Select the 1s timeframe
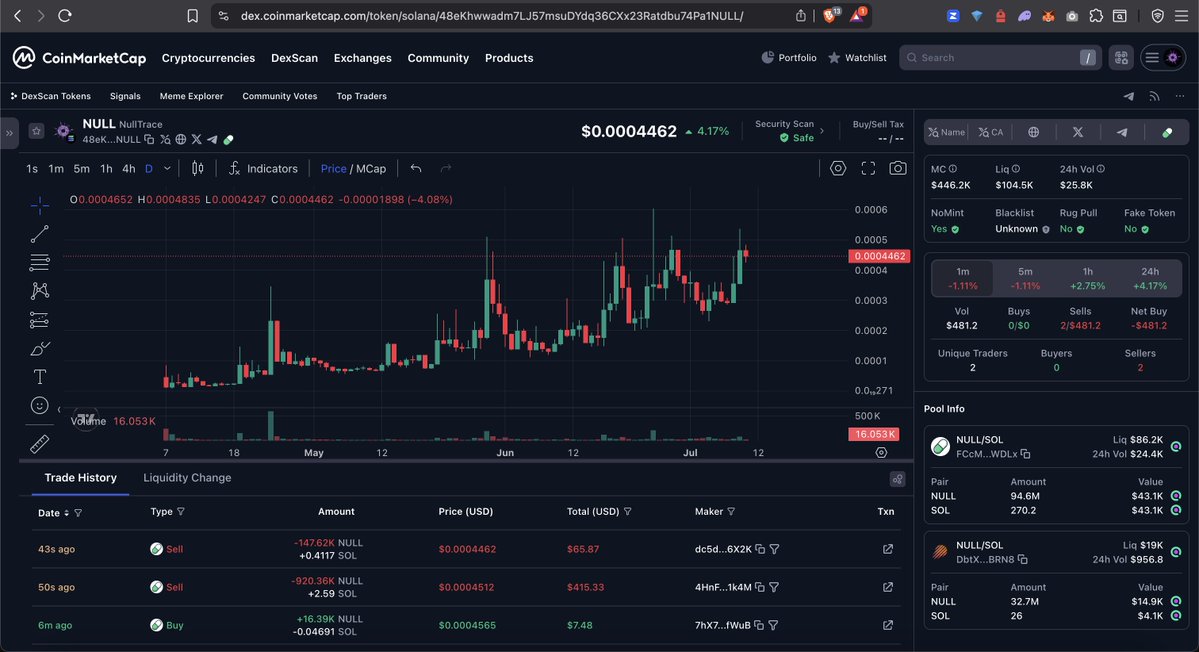The image size is (1199, 652). pos(32,169)
